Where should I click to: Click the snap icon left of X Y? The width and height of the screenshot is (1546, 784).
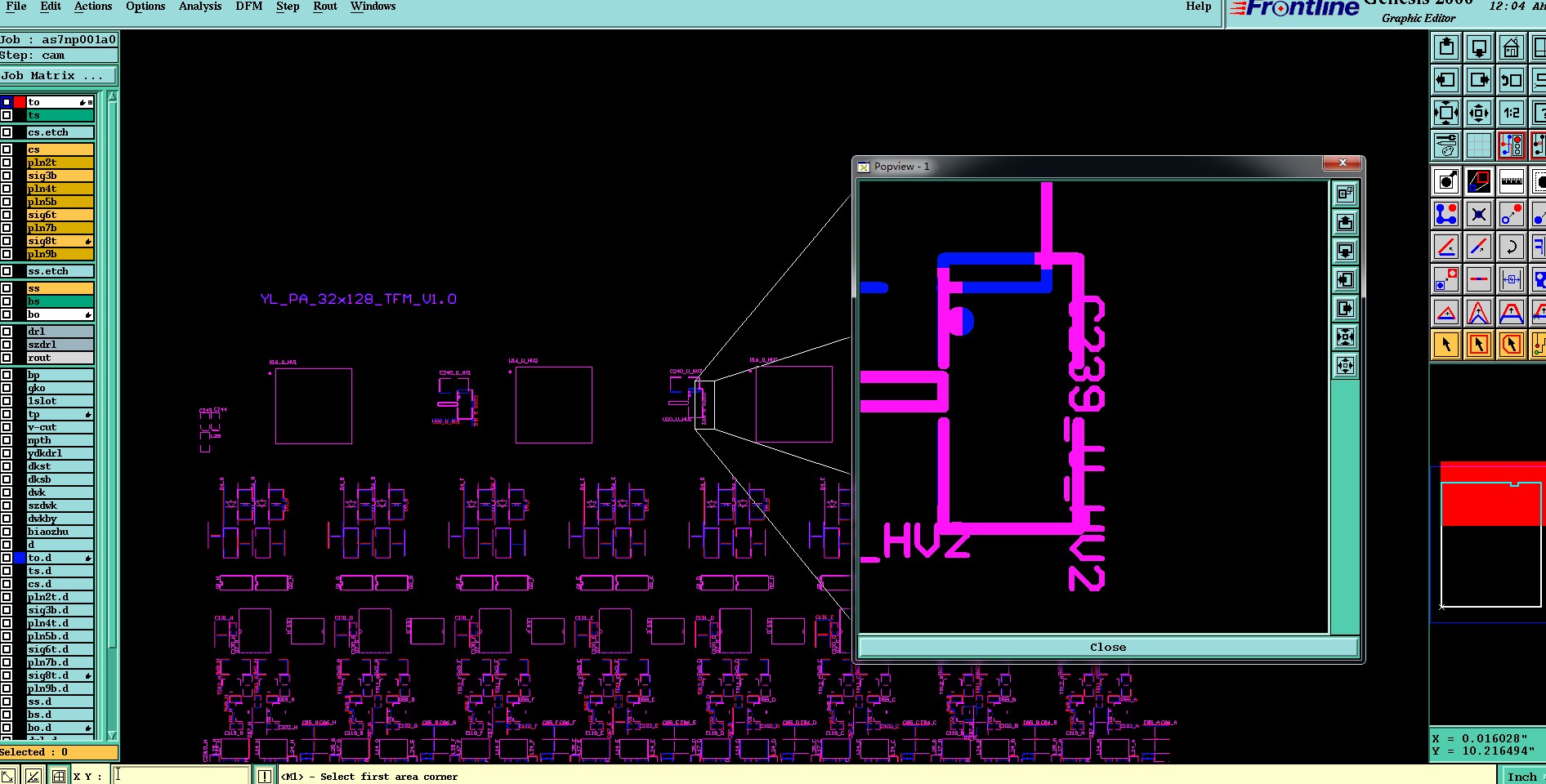pos(59,776)
